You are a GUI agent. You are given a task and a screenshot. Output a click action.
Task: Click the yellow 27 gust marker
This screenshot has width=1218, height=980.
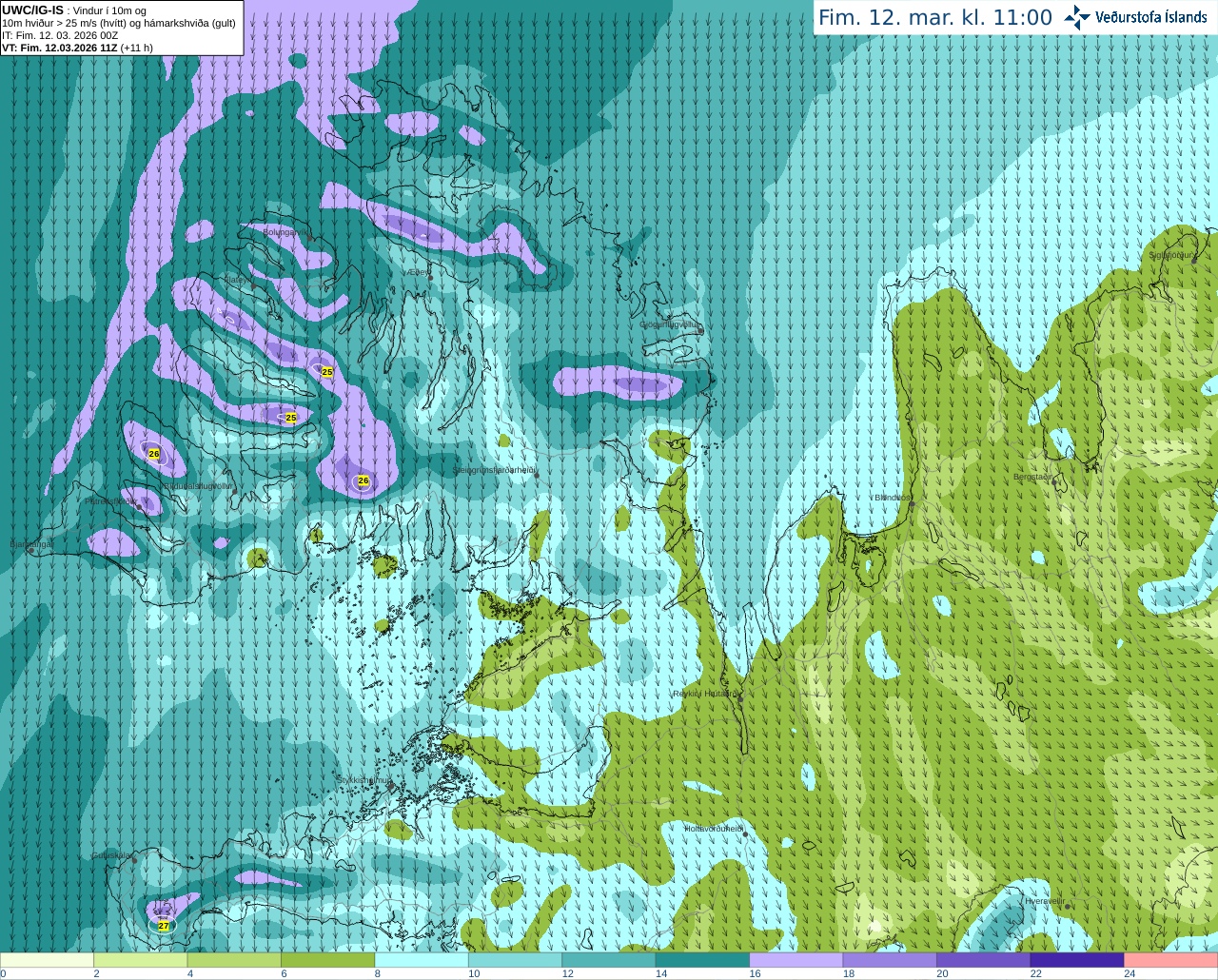pos(164,926)
